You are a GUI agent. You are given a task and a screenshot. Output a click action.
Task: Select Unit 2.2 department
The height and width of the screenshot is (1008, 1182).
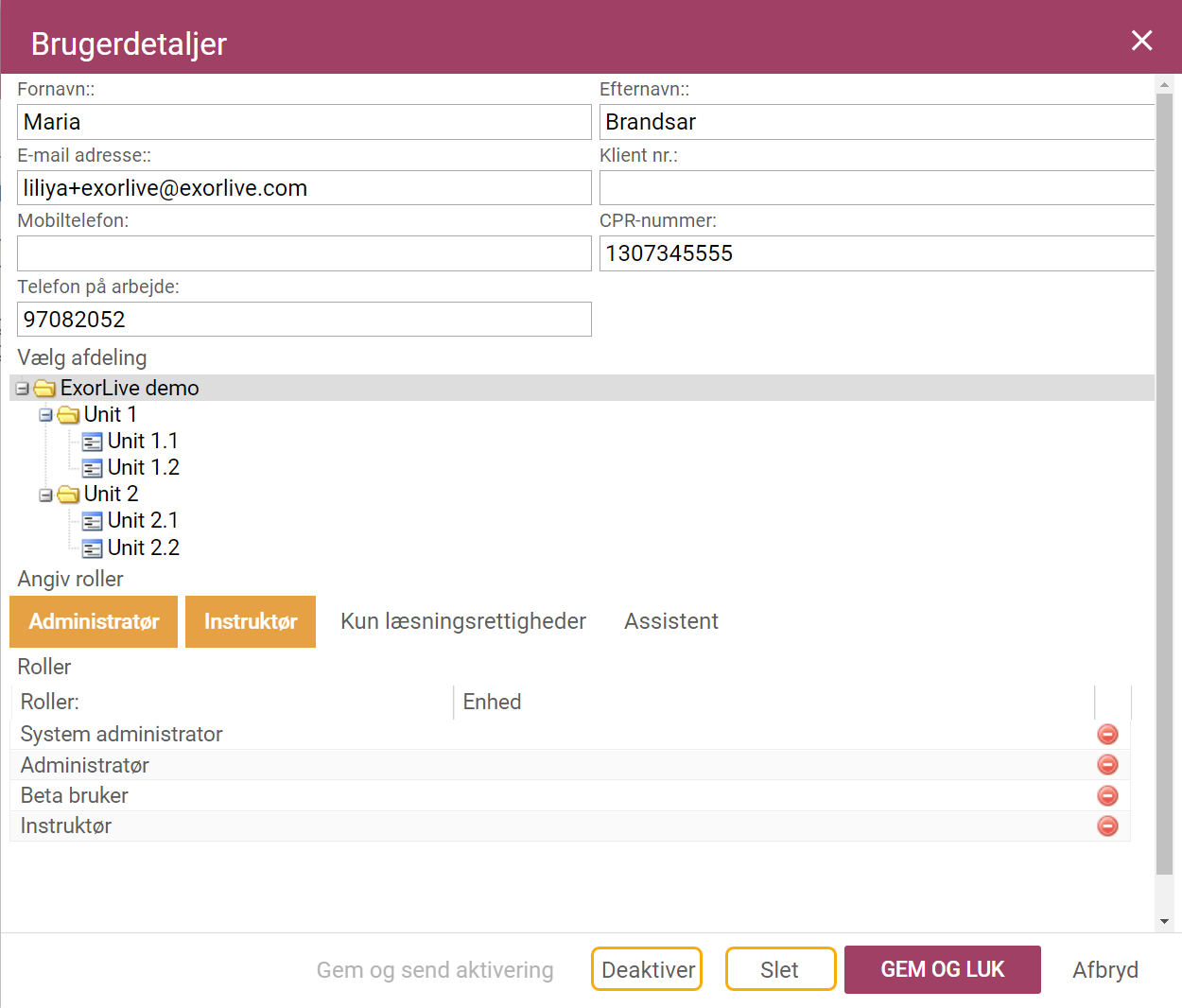point(144,547)
